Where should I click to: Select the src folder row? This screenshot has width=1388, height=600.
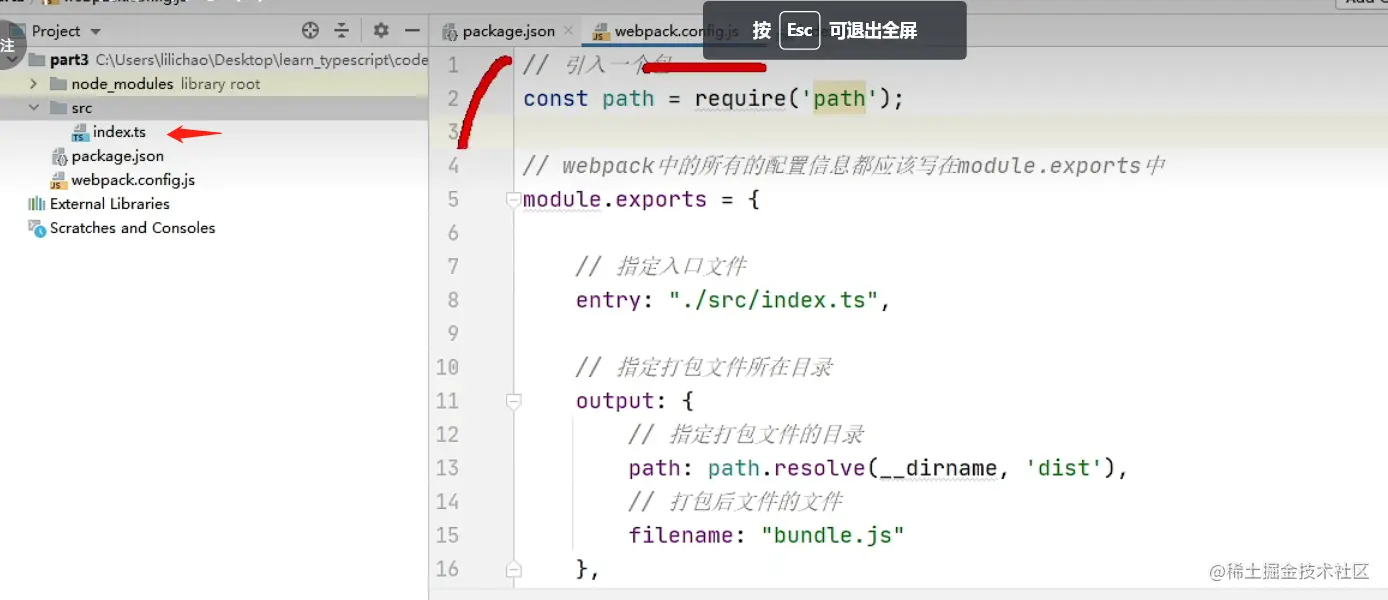(214, 108)
